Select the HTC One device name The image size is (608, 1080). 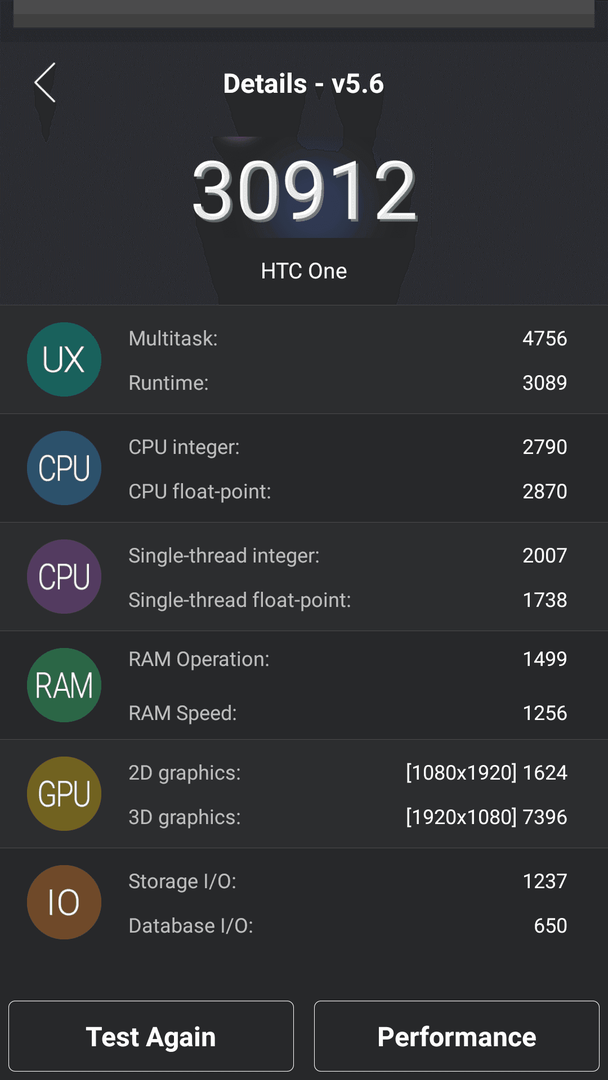click(304, 271)
